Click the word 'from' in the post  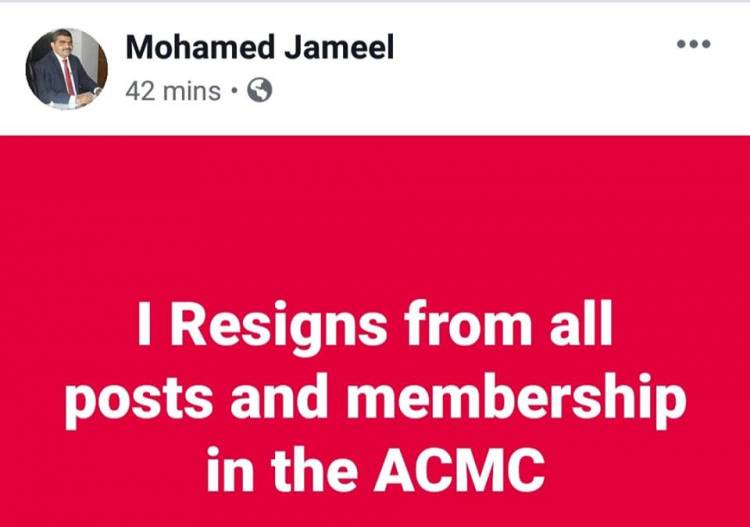pyautogui.click(x=468, y=323)
